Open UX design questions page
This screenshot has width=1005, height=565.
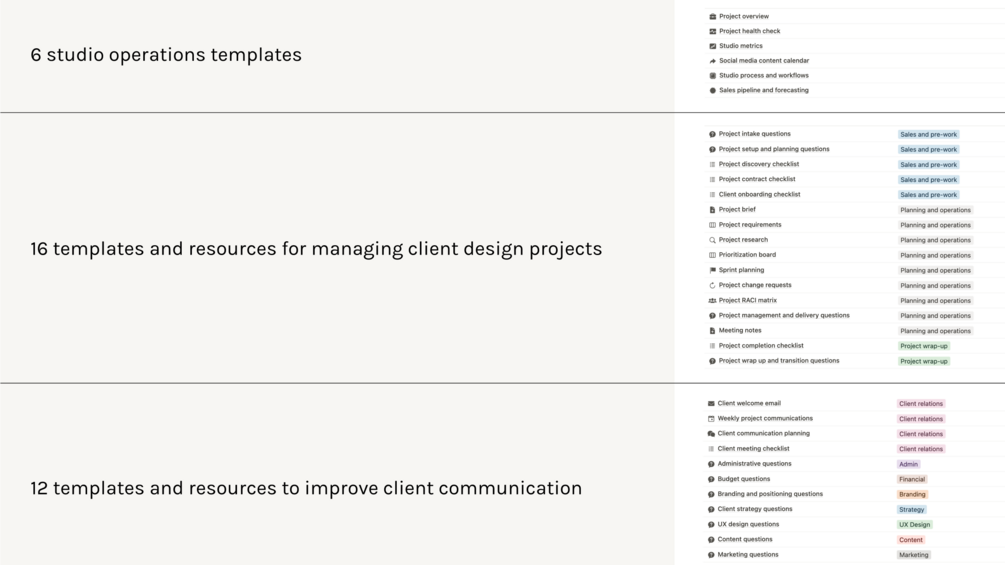[748, 524]
